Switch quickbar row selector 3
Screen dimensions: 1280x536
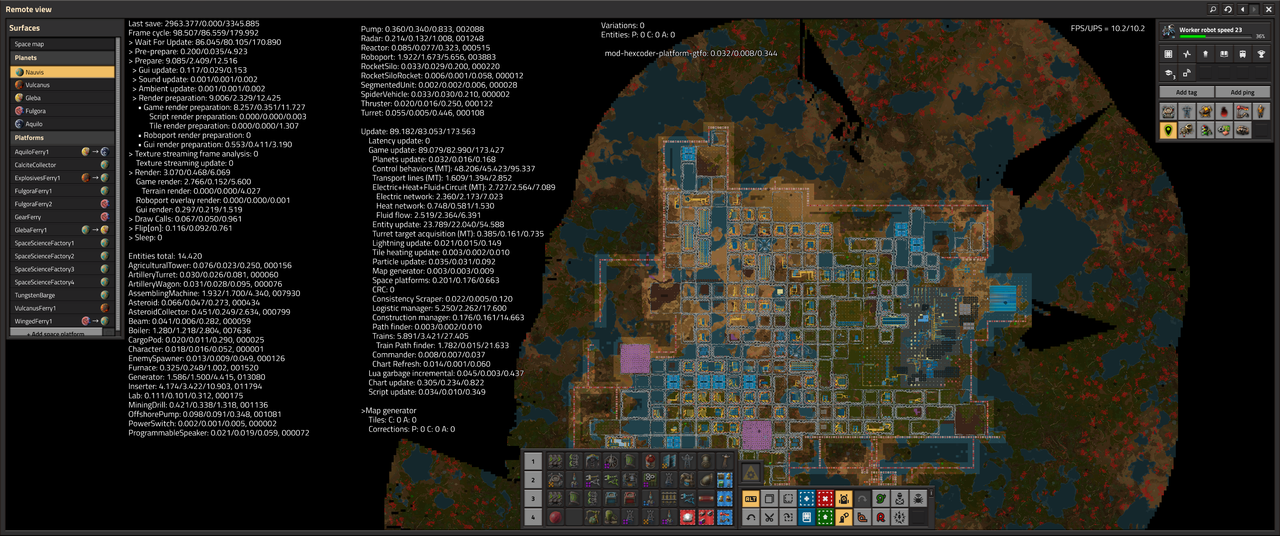pyautogui.click(x=533, y=498)
